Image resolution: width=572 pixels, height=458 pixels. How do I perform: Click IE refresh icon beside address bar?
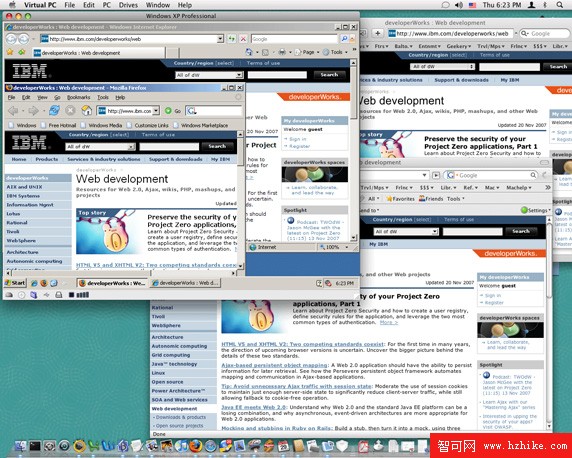point(231,39)
